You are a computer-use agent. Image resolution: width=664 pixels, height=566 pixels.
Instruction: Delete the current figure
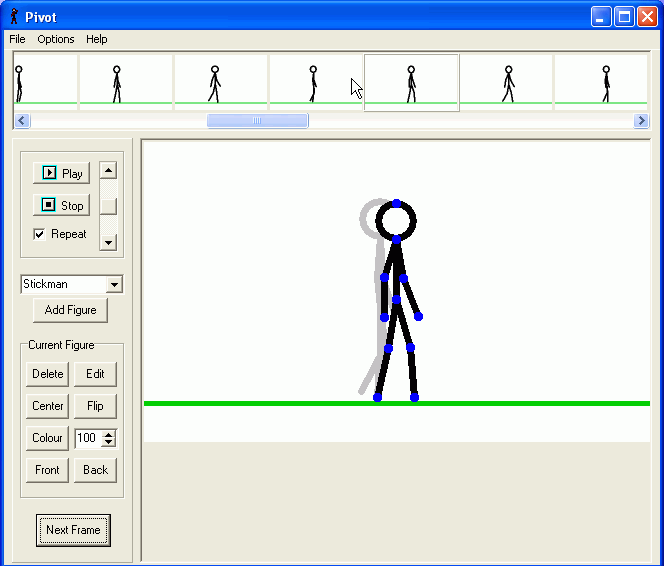click(x=47, y=374)
